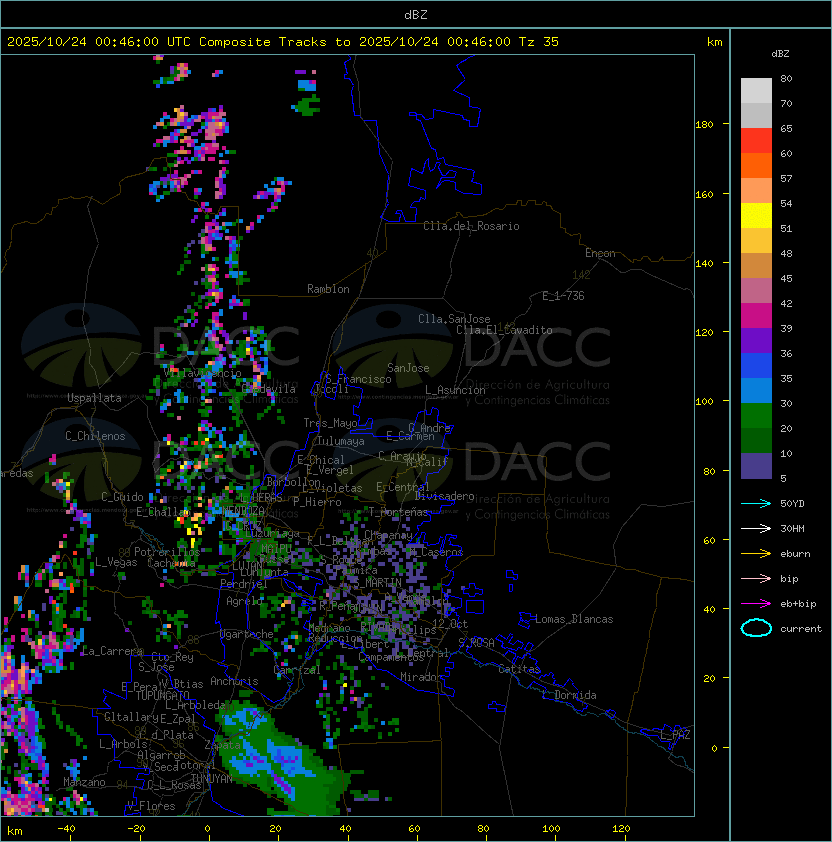Click the cyan current ellipse icon
Image resolution: width=832 pixels, height=842 pixels.
(x=756, y=628)
